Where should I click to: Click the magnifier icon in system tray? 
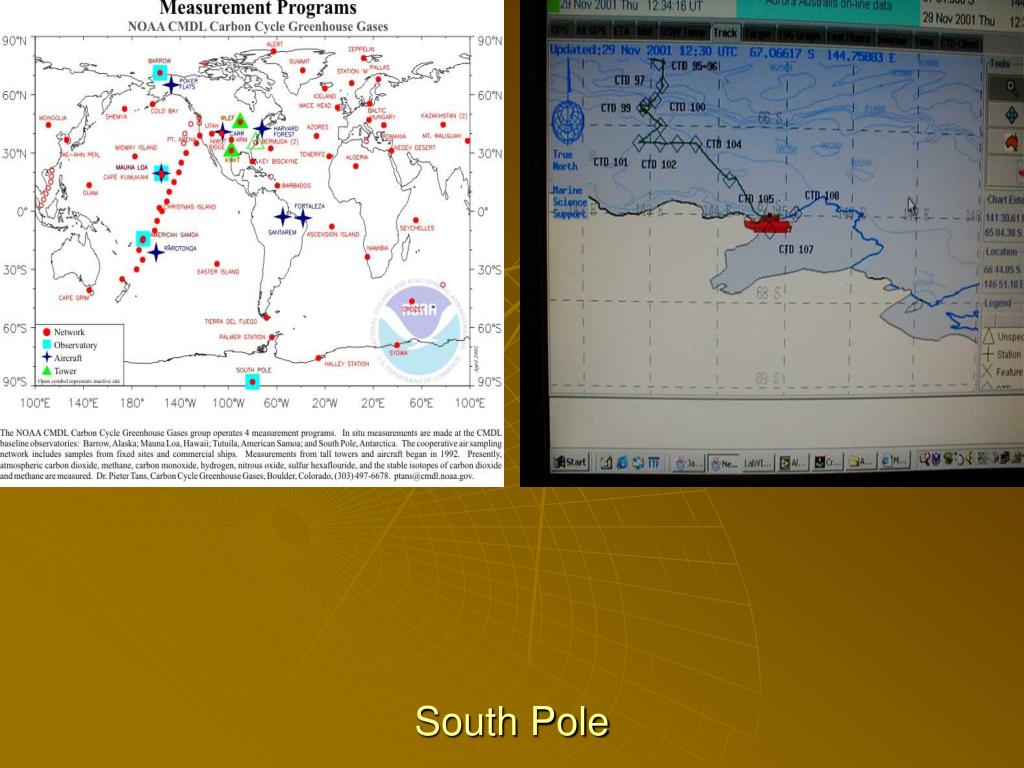point(925,459)
